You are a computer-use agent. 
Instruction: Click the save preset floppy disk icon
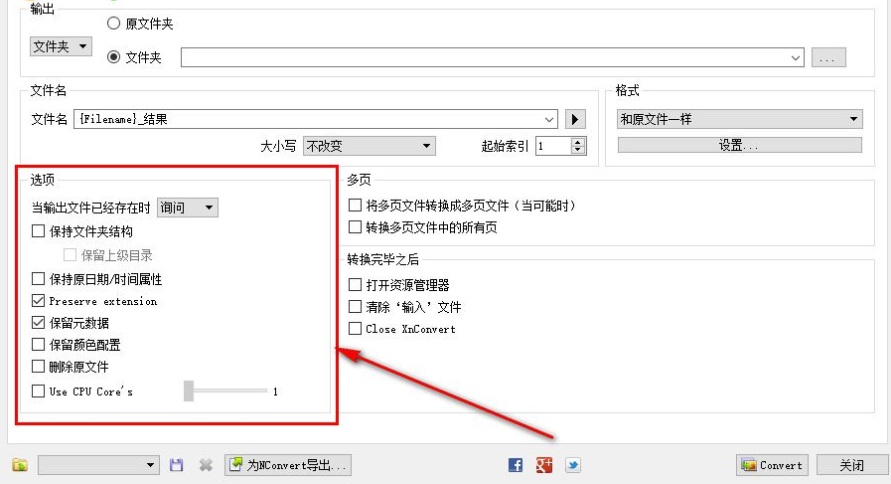click(176, 465)
